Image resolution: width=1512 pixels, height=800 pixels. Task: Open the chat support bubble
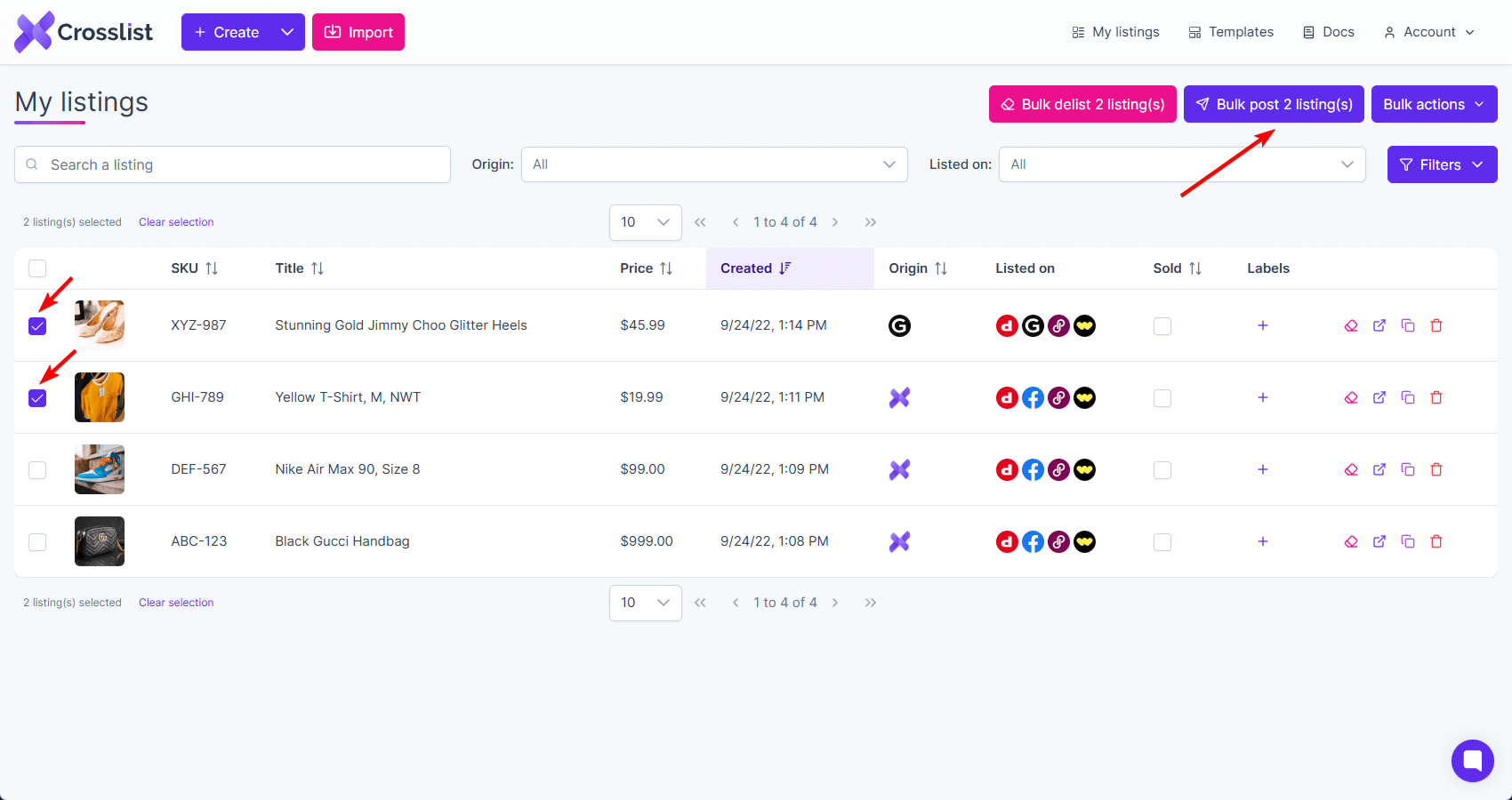(x=1472, y=761)
